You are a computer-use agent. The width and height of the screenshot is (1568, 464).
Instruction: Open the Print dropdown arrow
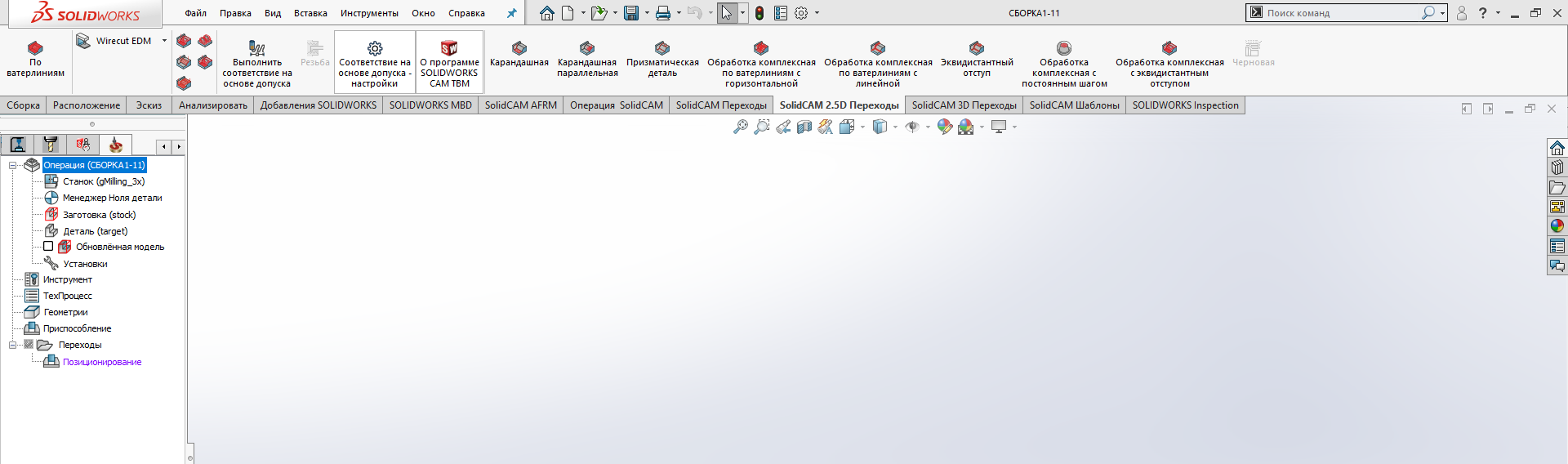(679, 13)
